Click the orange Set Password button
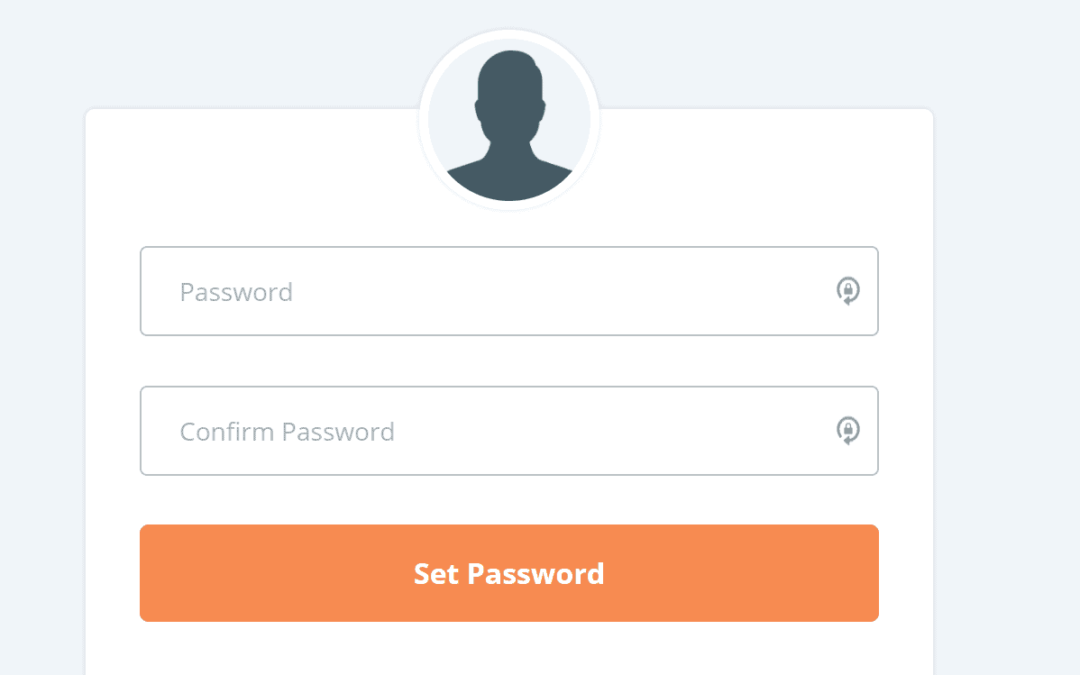 509,573
